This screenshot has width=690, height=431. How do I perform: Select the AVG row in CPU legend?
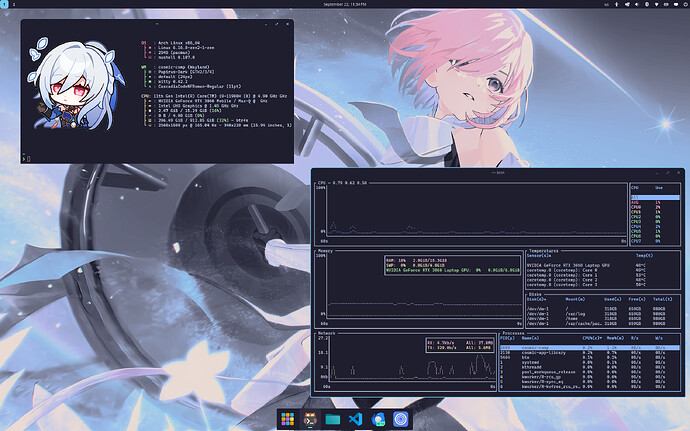point(655,203)
